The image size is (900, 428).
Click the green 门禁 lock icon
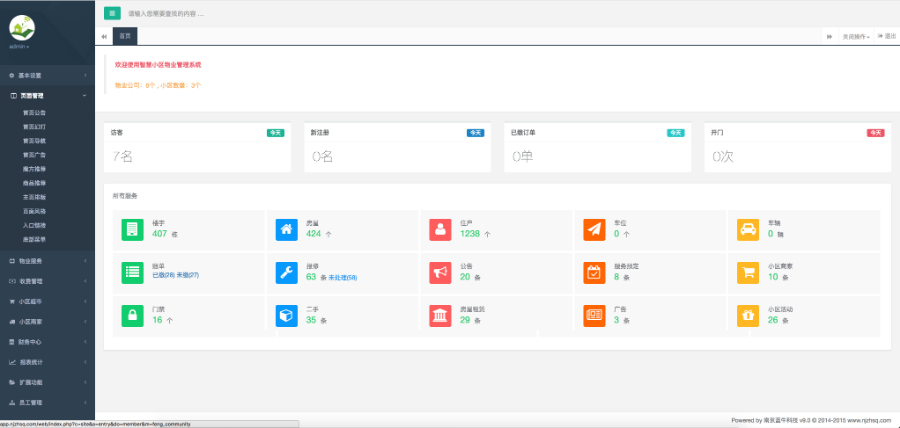click(131, 316)
